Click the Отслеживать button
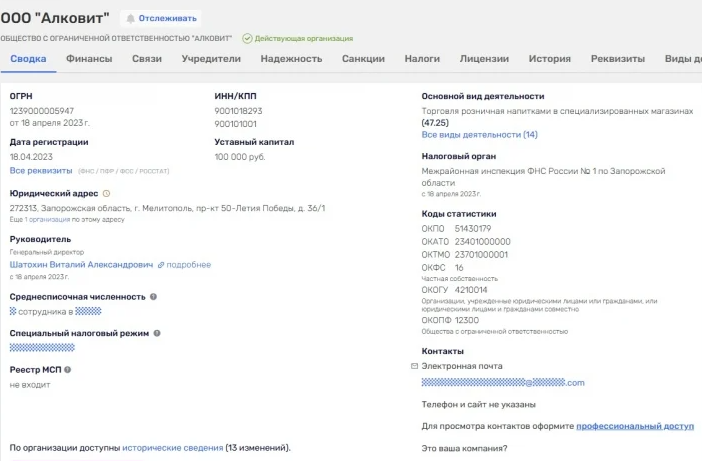The width and height of the screenshot is (702, 461). 161,18
